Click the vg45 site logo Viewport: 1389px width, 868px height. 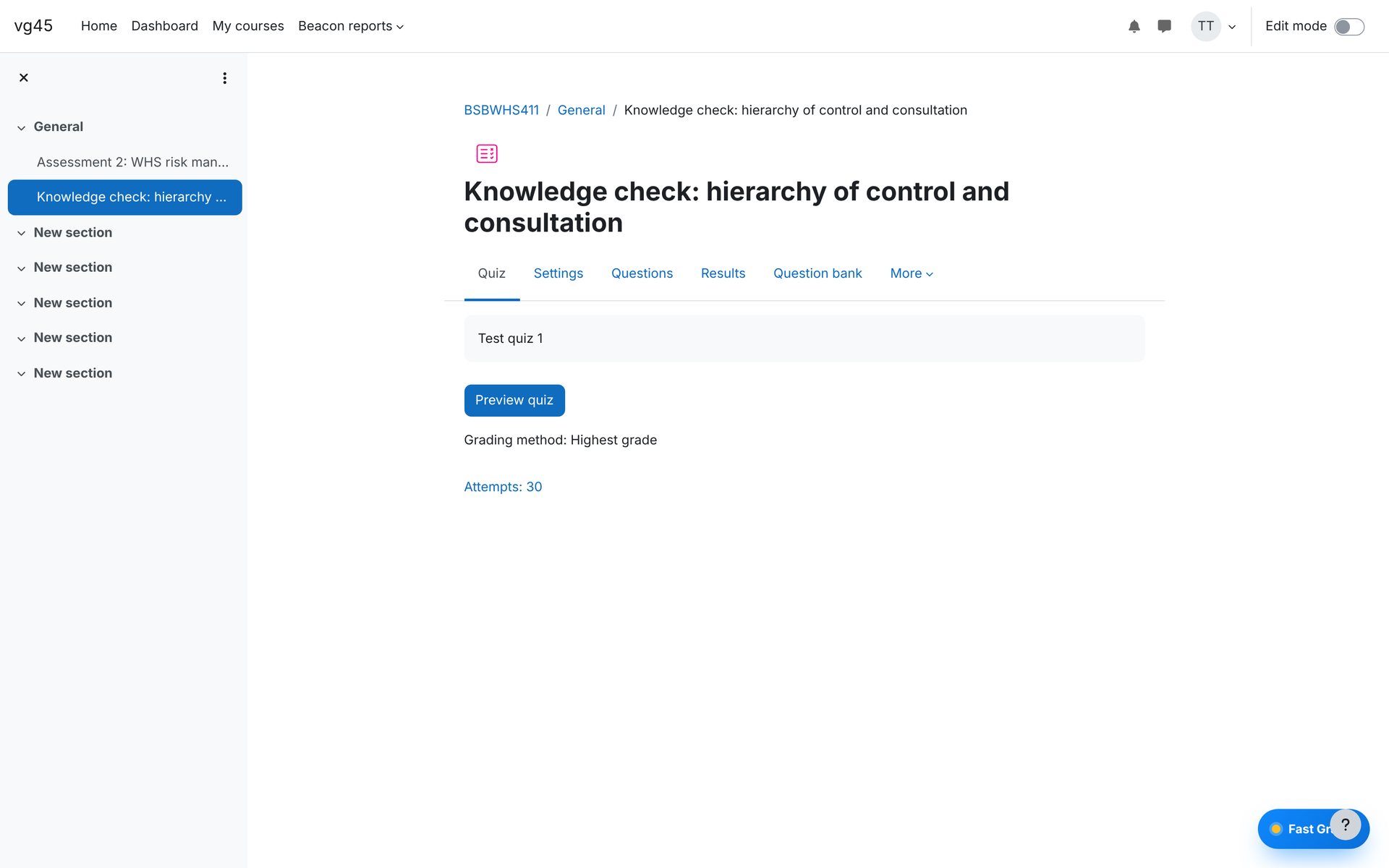[33, 26]
